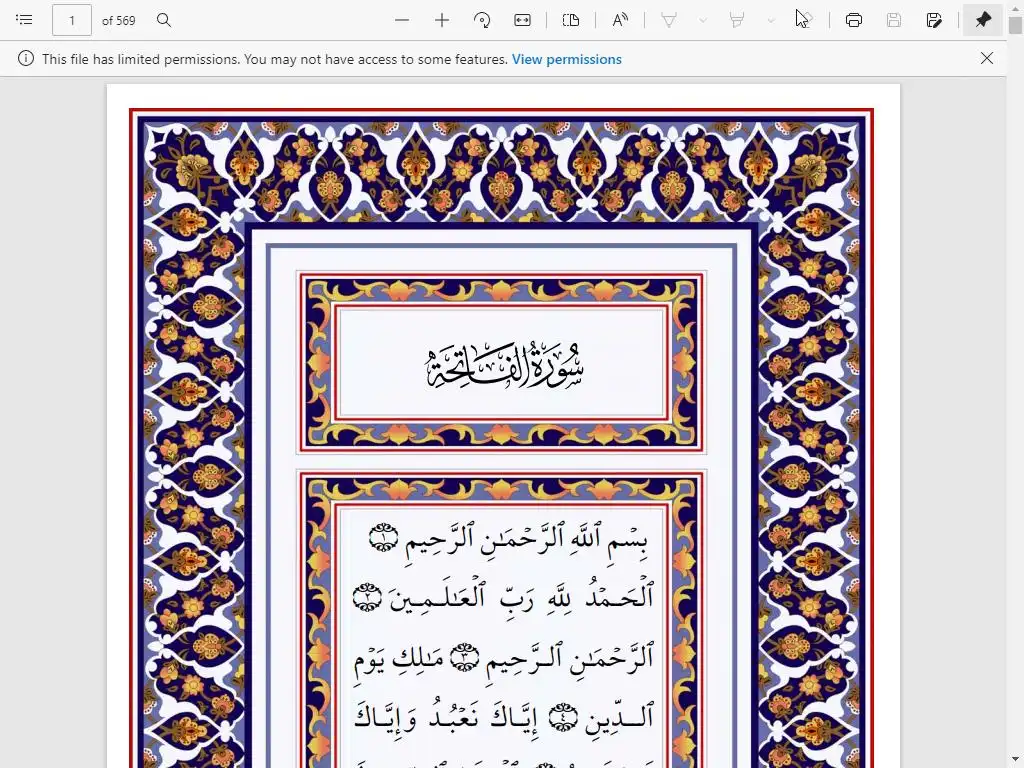
Task: Open the table of contents sidebar
Action: click(x=24, y=20)
